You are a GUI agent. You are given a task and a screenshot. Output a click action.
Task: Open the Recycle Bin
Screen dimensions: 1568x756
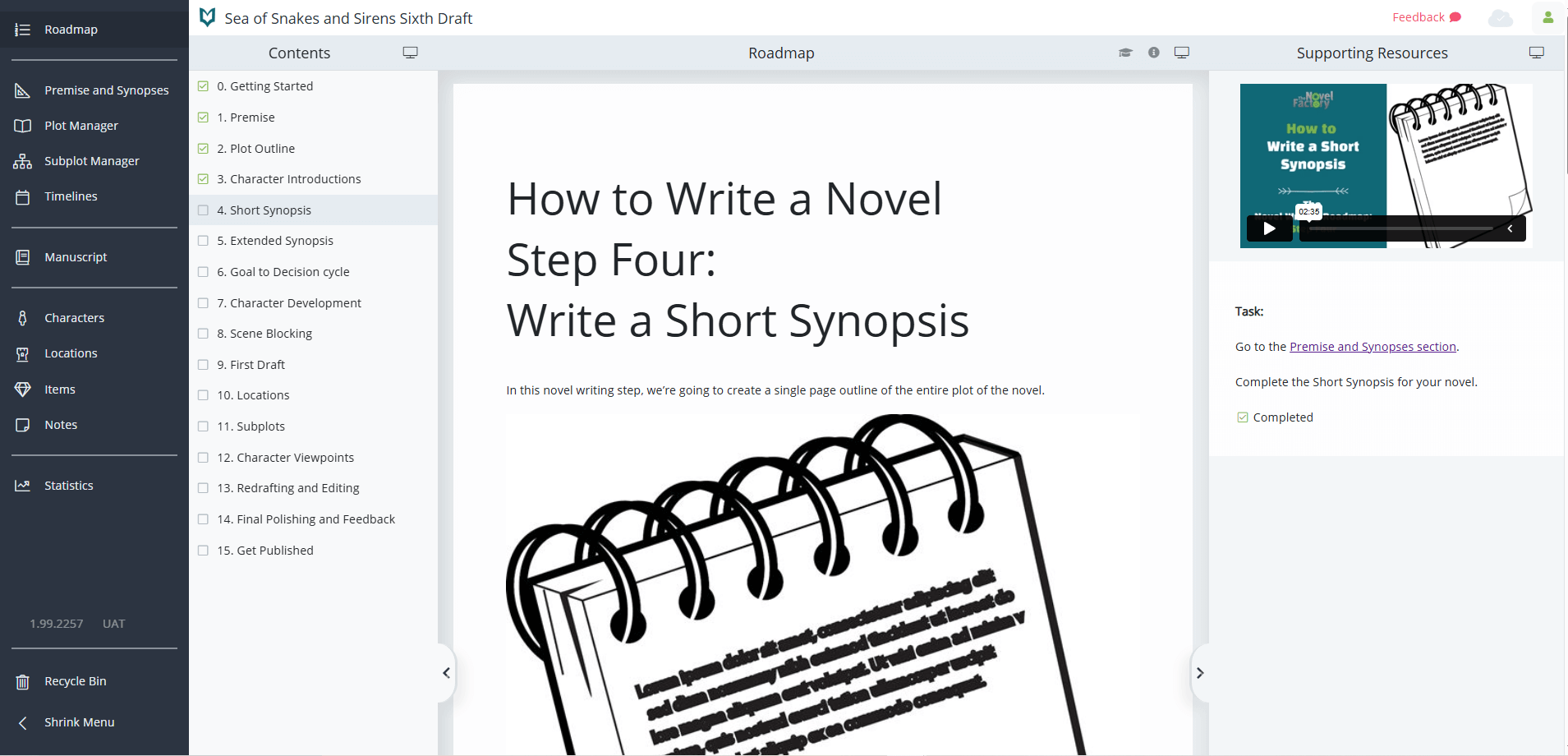click(x=75, y=680)
